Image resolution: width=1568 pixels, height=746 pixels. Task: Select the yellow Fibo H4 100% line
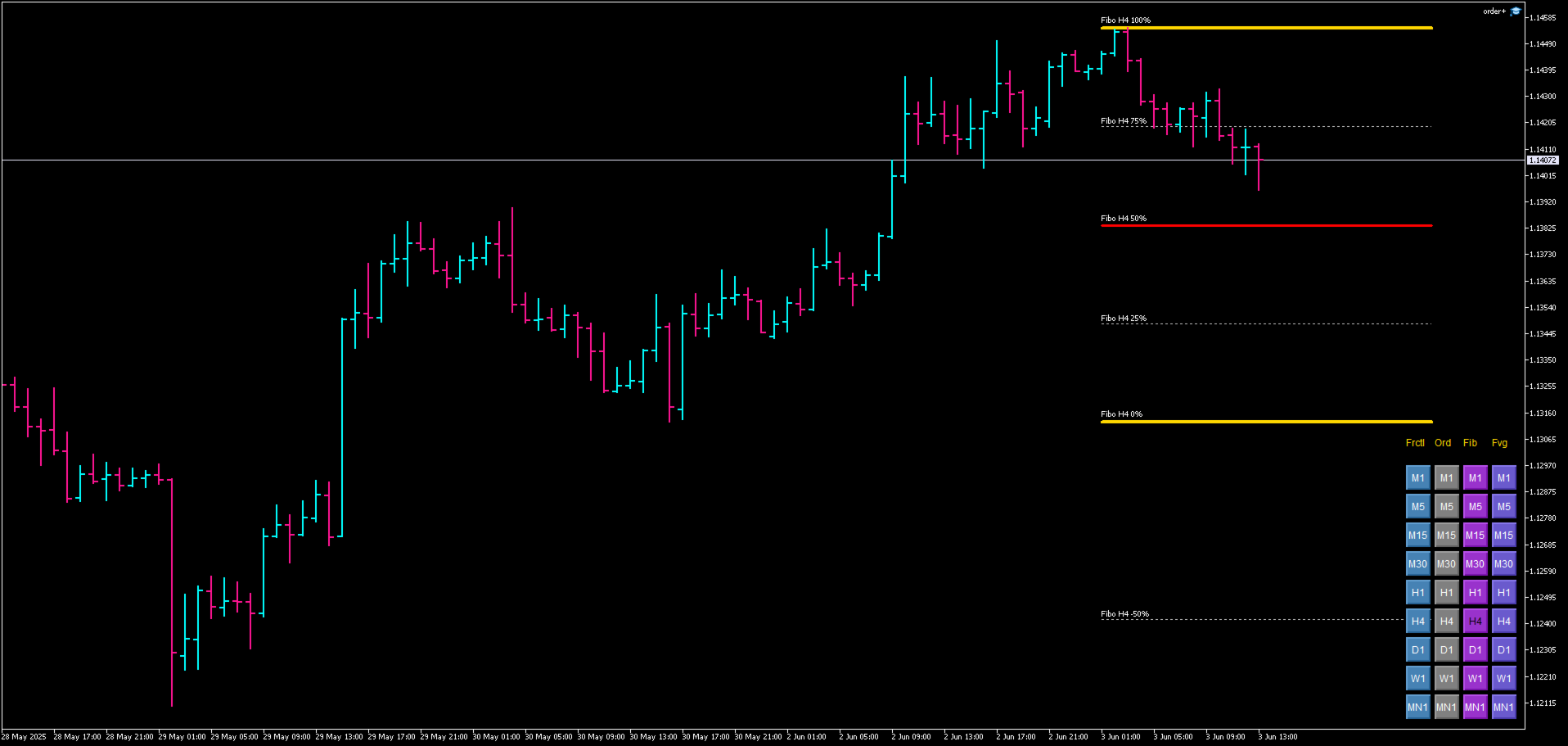(1266, 28)
